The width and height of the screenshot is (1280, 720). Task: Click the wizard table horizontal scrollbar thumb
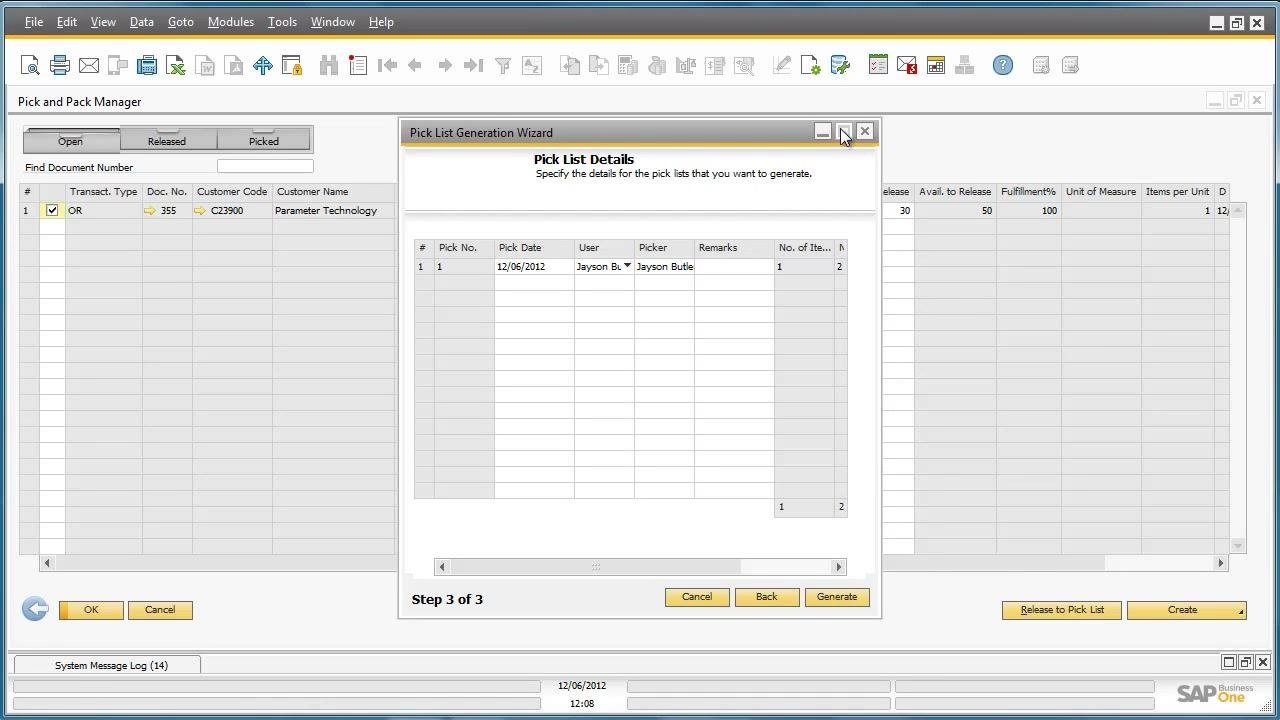pyautogui.click(x=596, y=567)
